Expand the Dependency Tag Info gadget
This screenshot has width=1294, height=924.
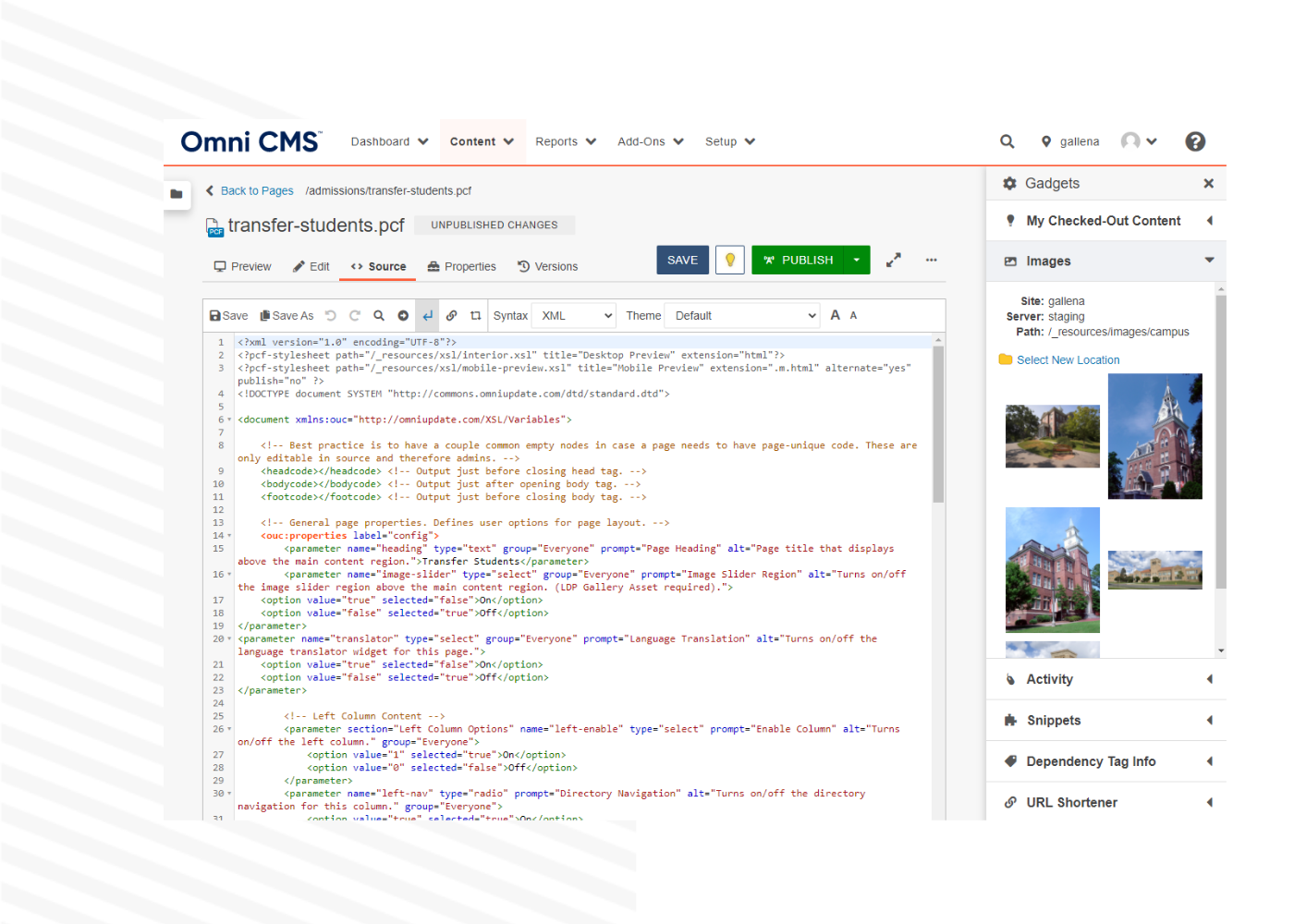(1106, 761)
